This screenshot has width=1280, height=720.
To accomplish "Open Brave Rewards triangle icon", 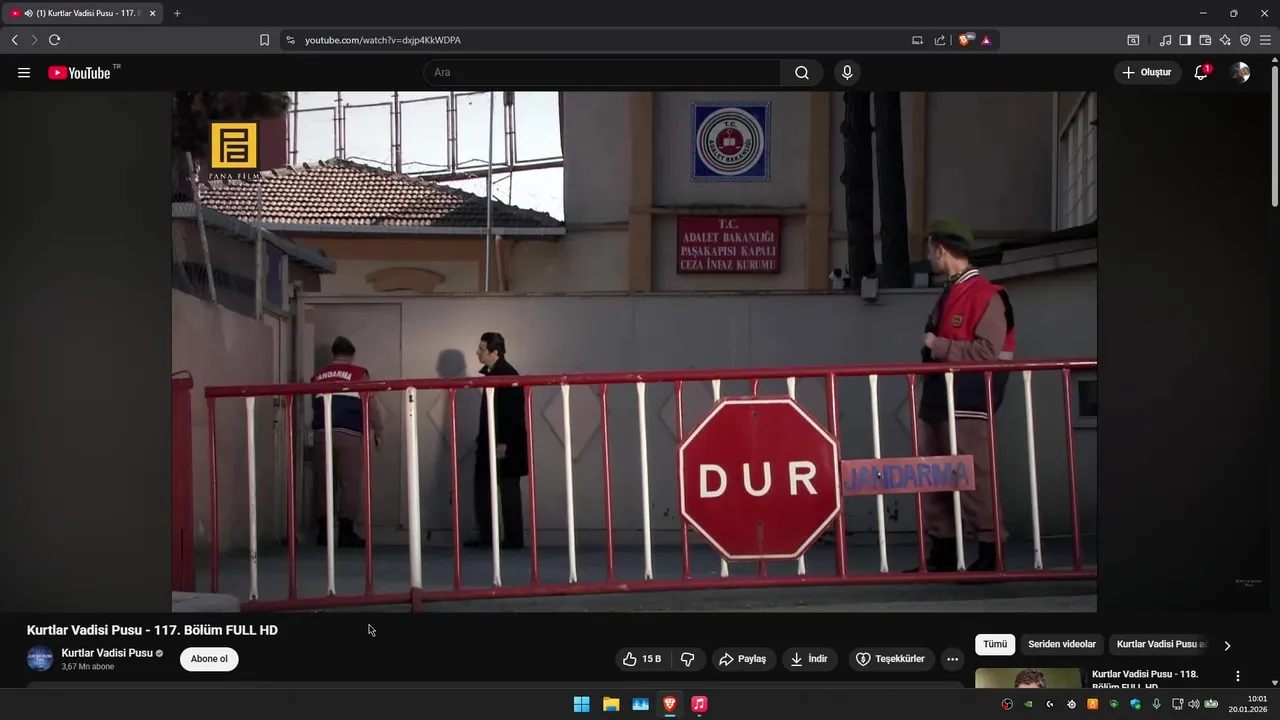I will 986,40.
